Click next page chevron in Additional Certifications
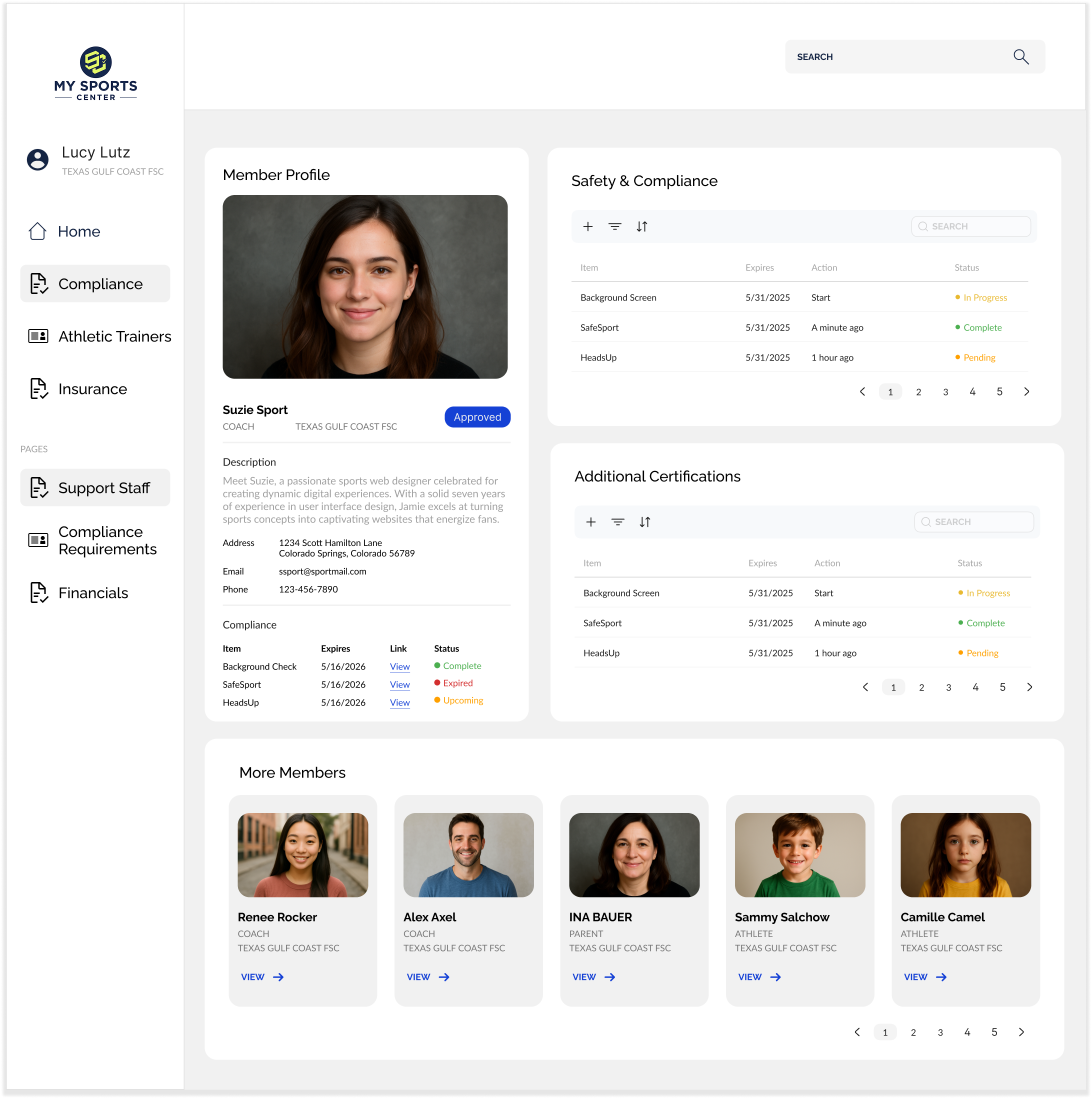The height and width of the screenshot is (1099, 1092). click(x=1029, y=686)
